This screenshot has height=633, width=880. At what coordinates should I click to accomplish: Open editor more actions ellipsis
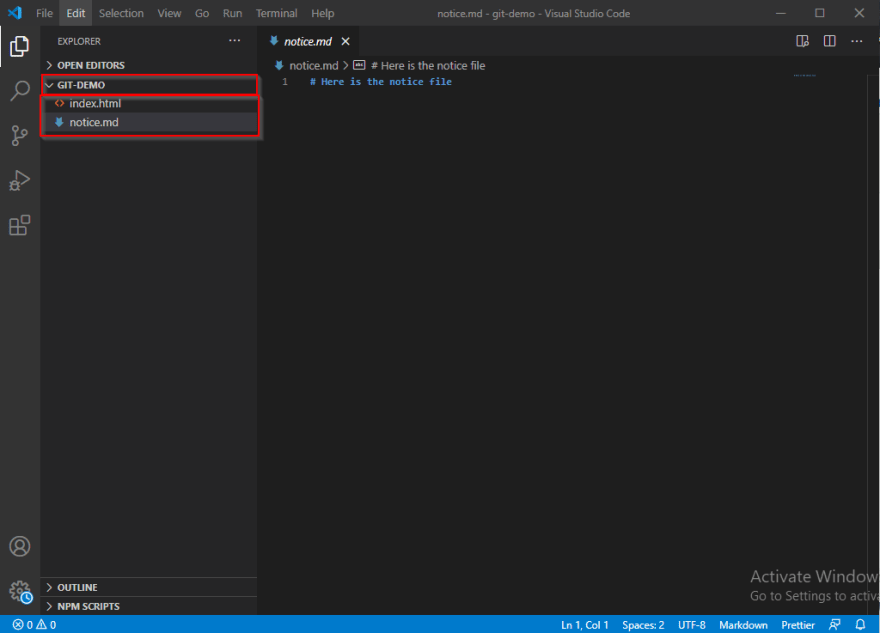856,41
